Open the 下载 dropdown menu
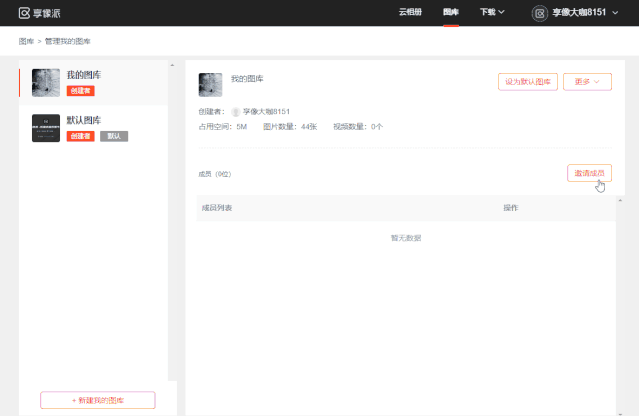The width and height of the screenshot is (639, 416). pyautogui.click(x=492, y=13)
